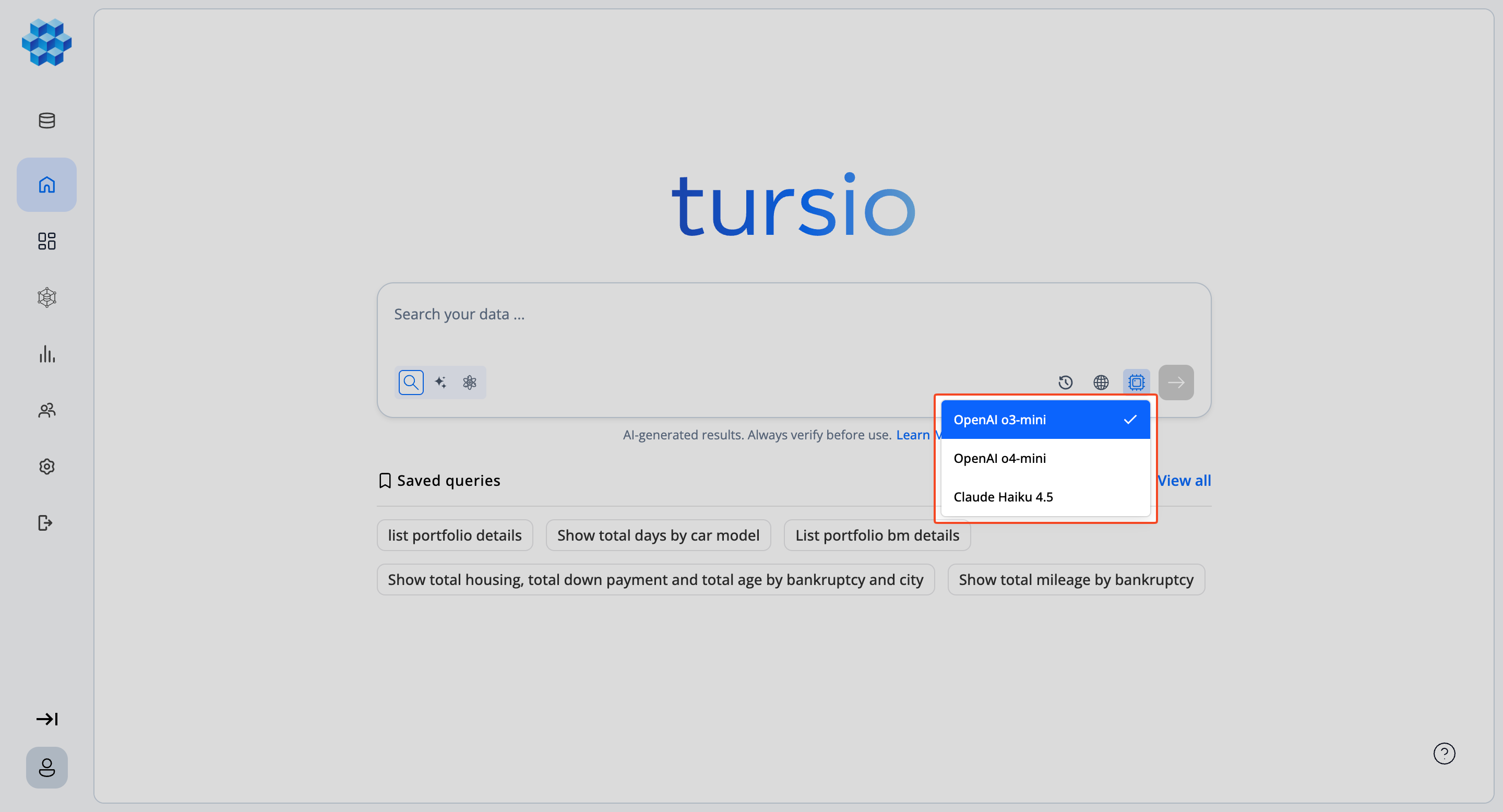Go to Home via sidebar house icon
This screenshot has height=812, width=1503.
(x=46, y=185)
